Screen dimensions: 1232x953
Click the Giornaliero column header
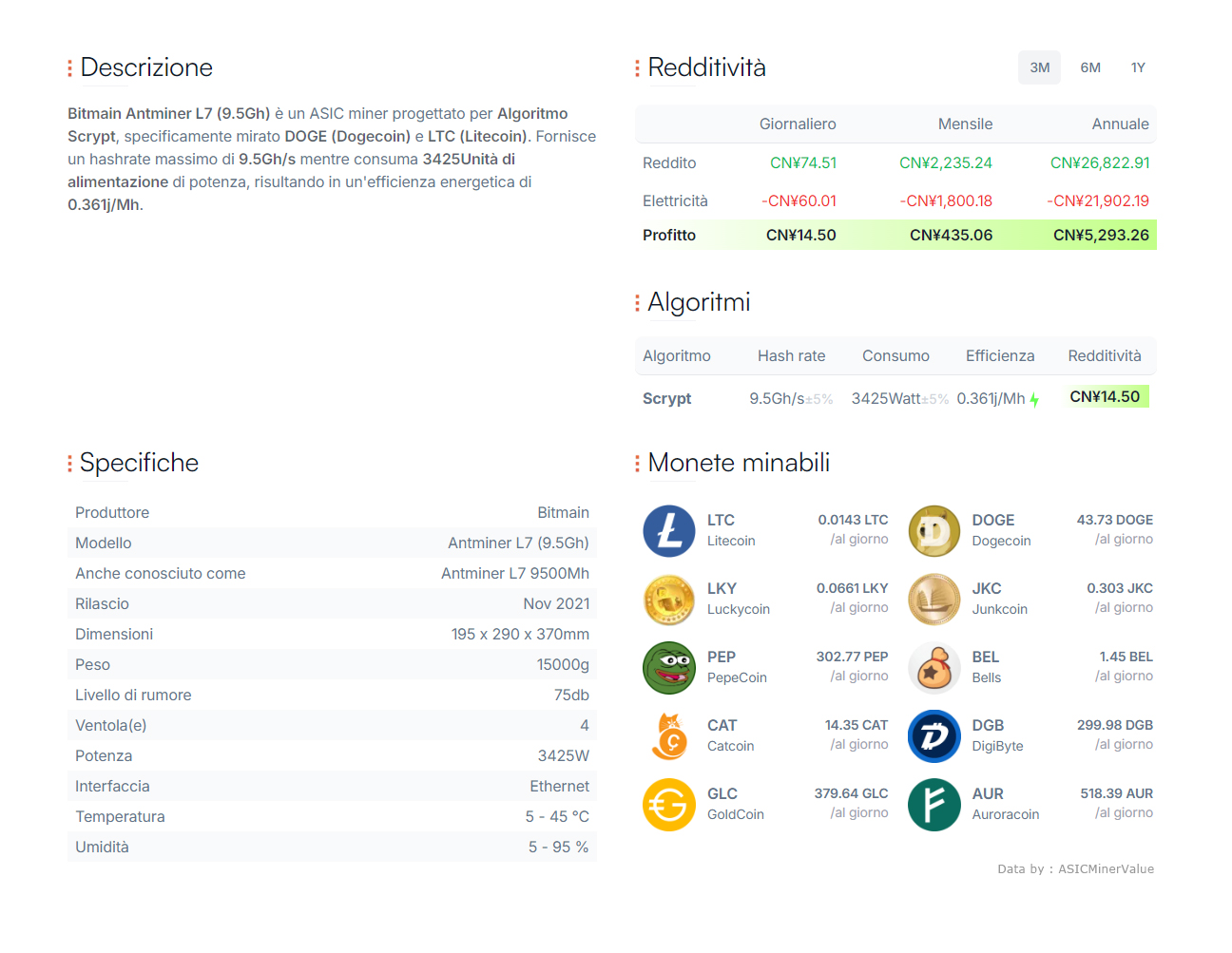pyautogui.click(x=798, y=124)
